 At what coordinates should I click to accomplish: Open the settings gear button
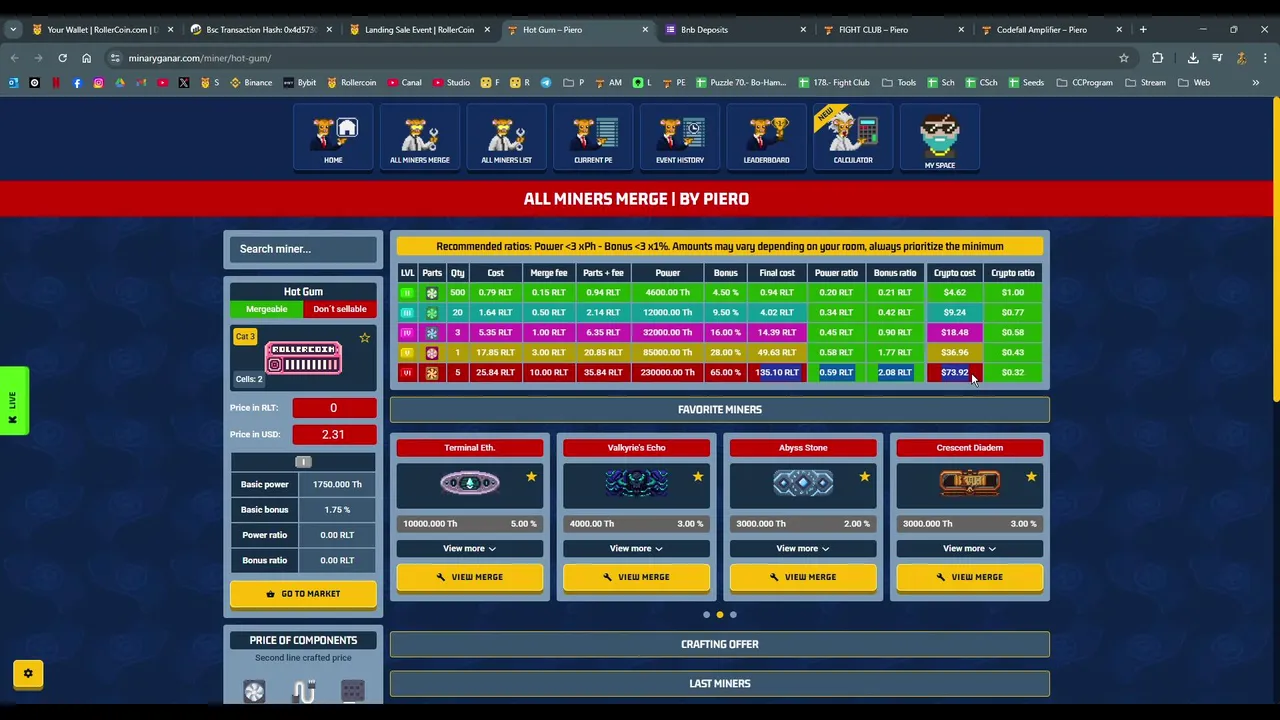tap(28, 674)
